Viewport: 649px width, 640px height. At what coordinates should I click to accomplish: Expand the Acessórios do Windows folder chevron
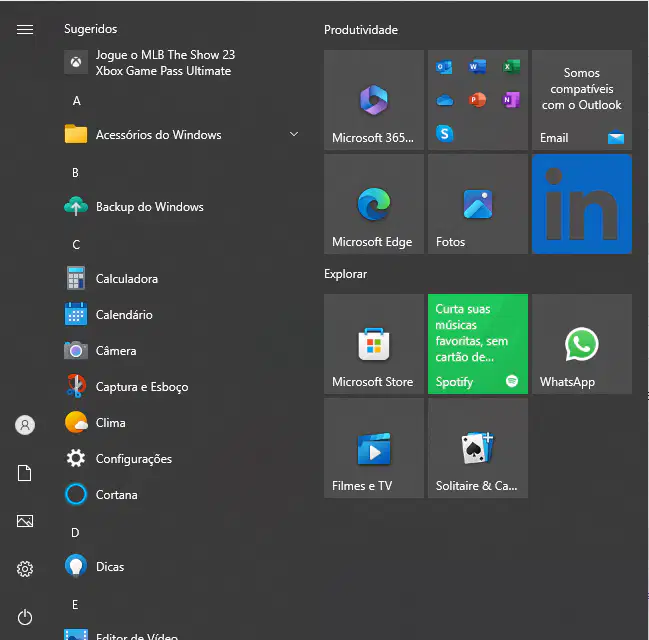(294, 134)
